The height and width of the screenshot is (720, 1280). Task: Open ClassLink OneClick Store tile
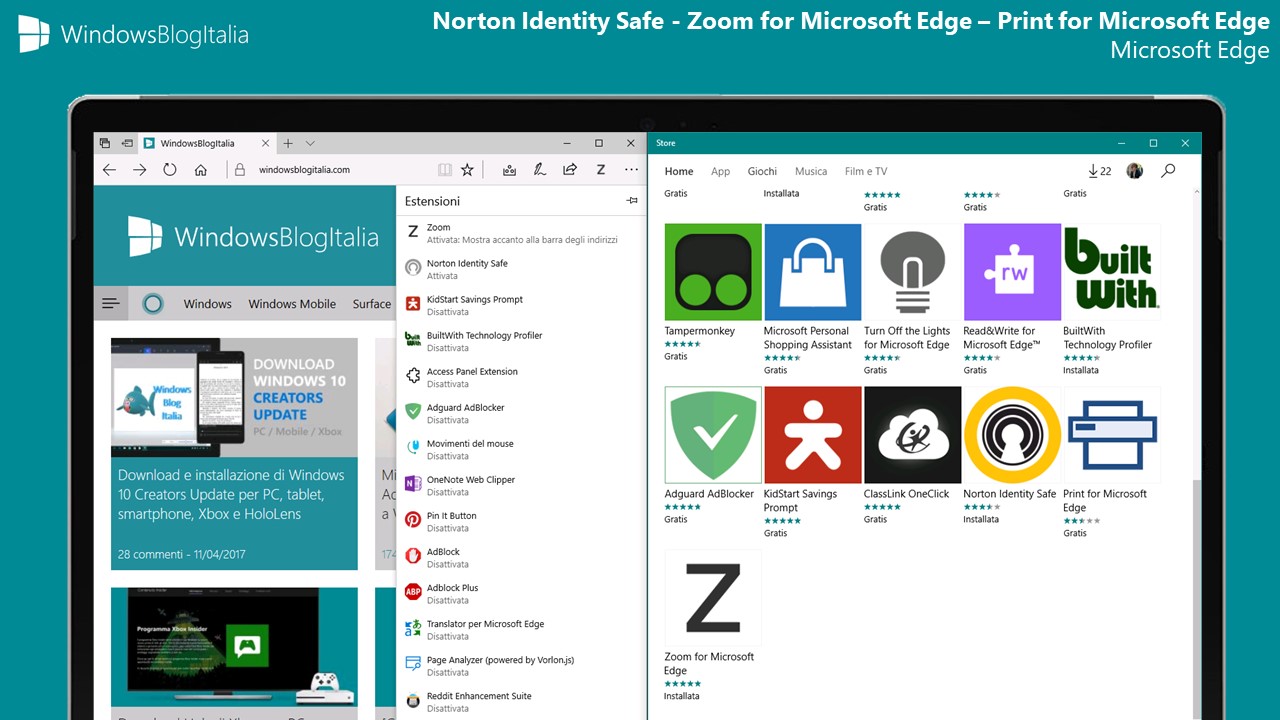tap(912, 455)
